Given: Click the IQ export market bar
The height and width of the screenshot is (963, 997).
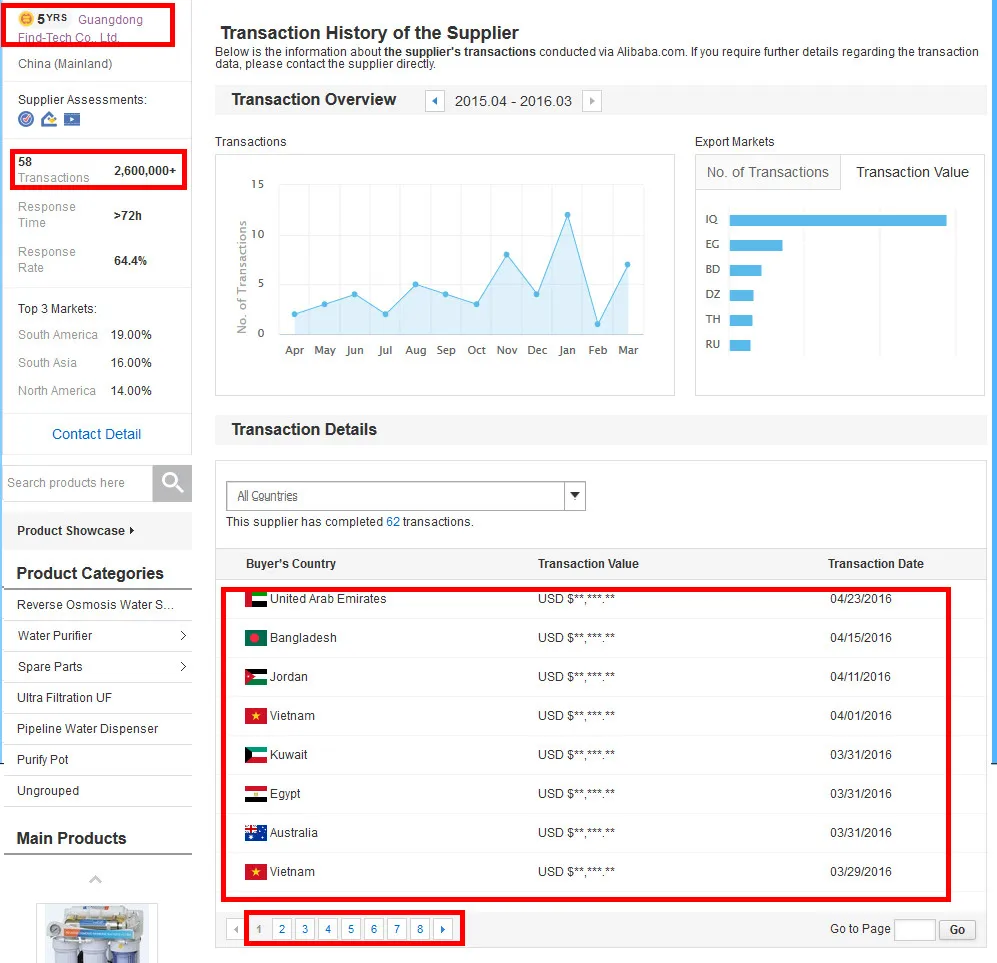Looking at the screenshot, I should [837, 220].
